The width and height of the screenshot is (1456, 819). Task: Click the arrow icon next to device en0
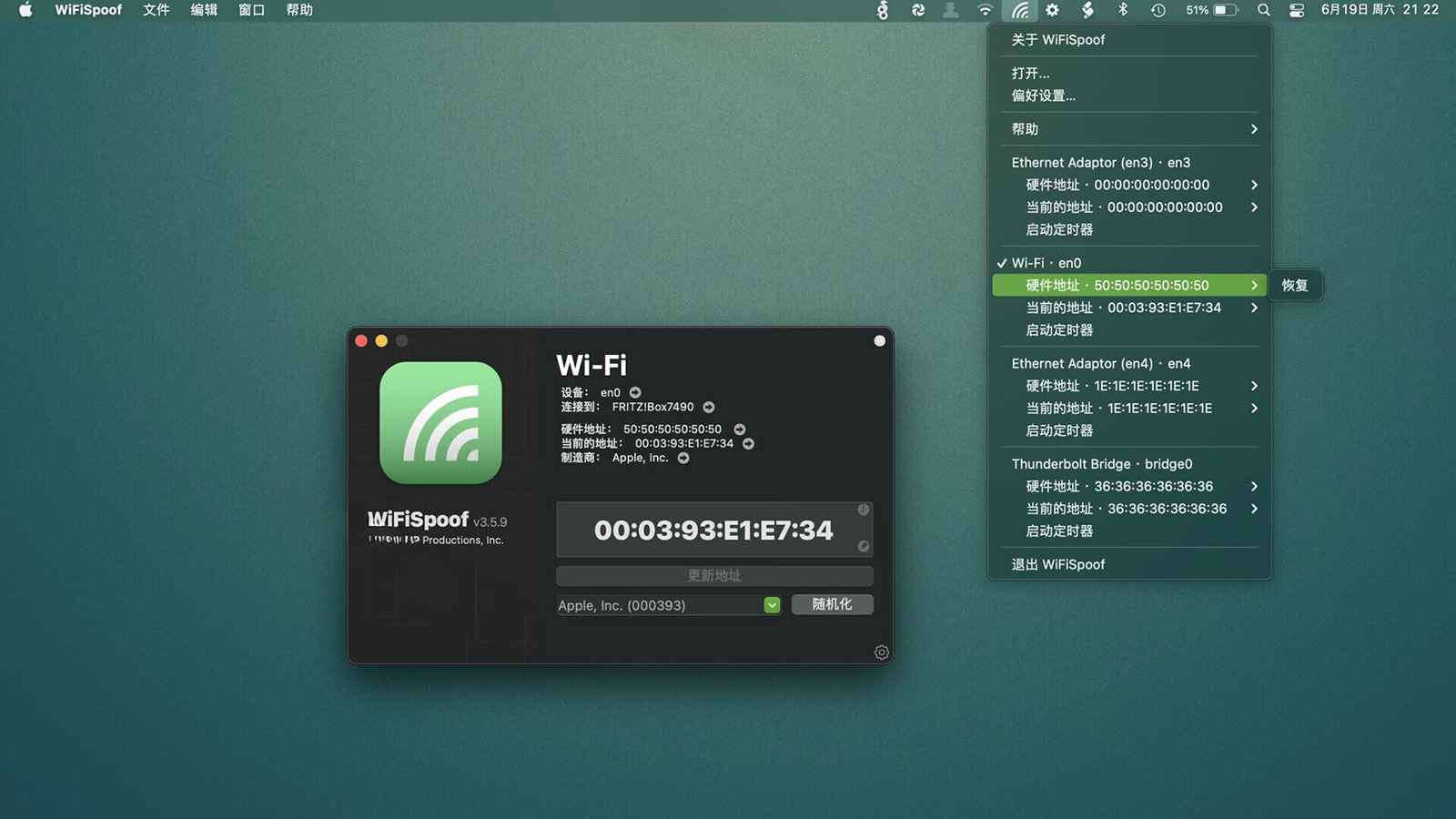(635, 393)
